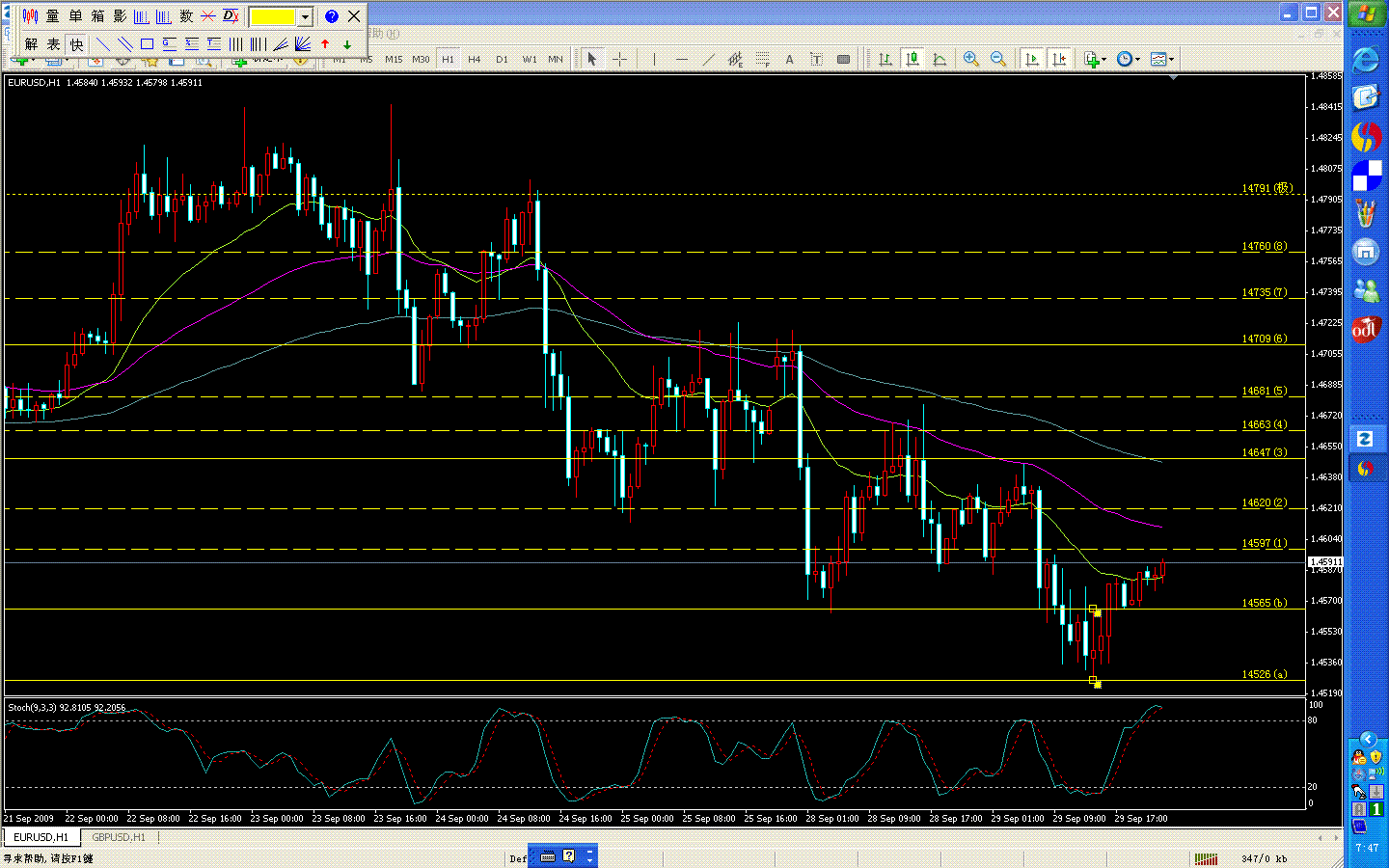This screenshot has width=1389, height=868.
Task: Launch Internet Explorer from side taskbar
Action: tap(1366, 60)
